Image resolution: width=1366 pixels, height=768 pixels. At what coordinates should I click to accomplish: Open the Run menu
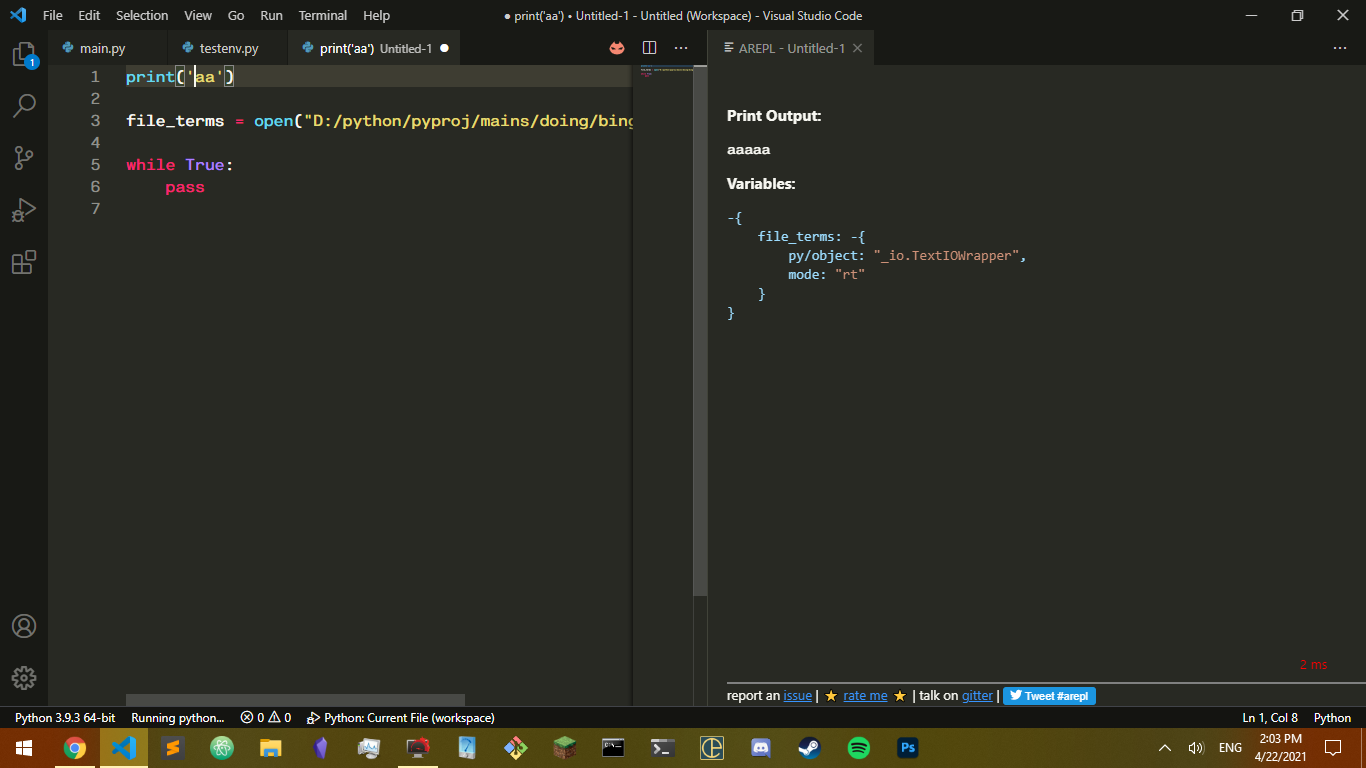point(271,15)
